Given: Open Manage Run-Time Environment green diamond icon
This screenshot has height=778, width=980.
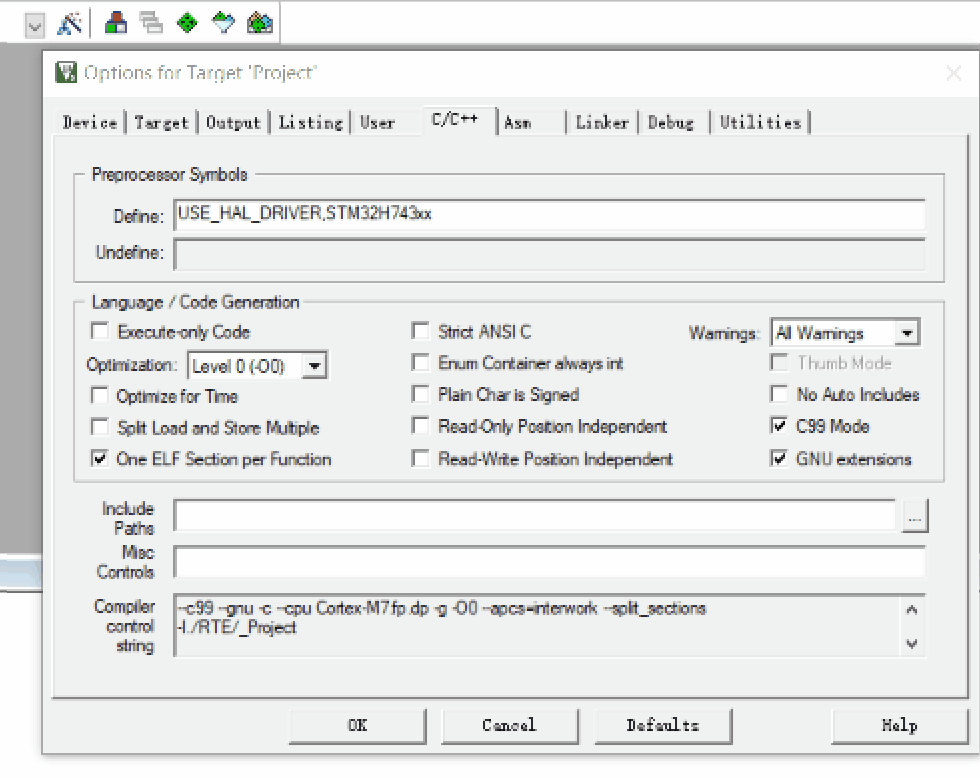Looking at the screenshot, I should pos(187,24).
